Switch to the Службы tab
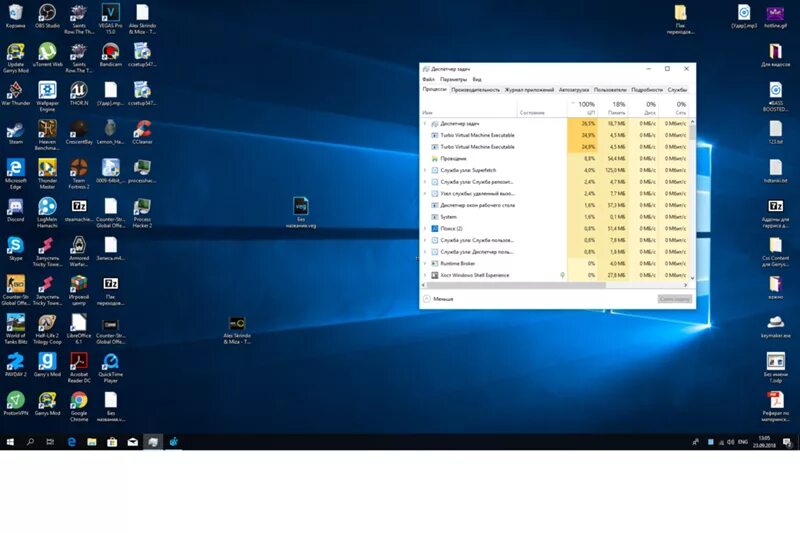The image size is (800, 533). (x=678, y=90)
